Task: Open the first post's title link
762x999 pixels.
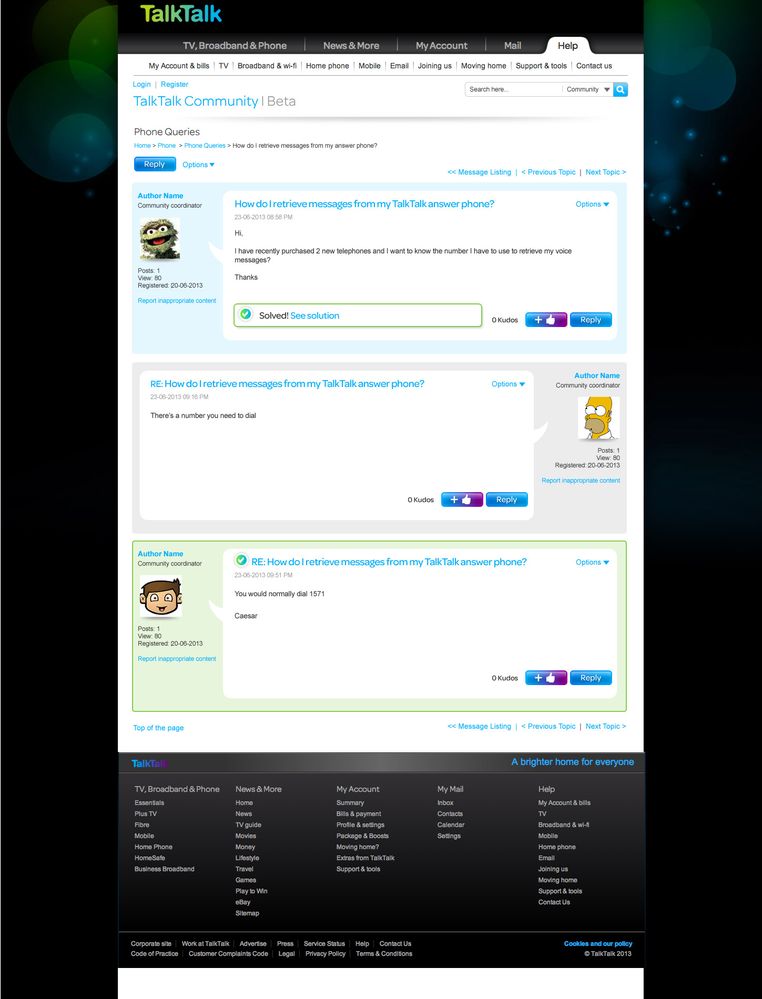Action: 364,204
